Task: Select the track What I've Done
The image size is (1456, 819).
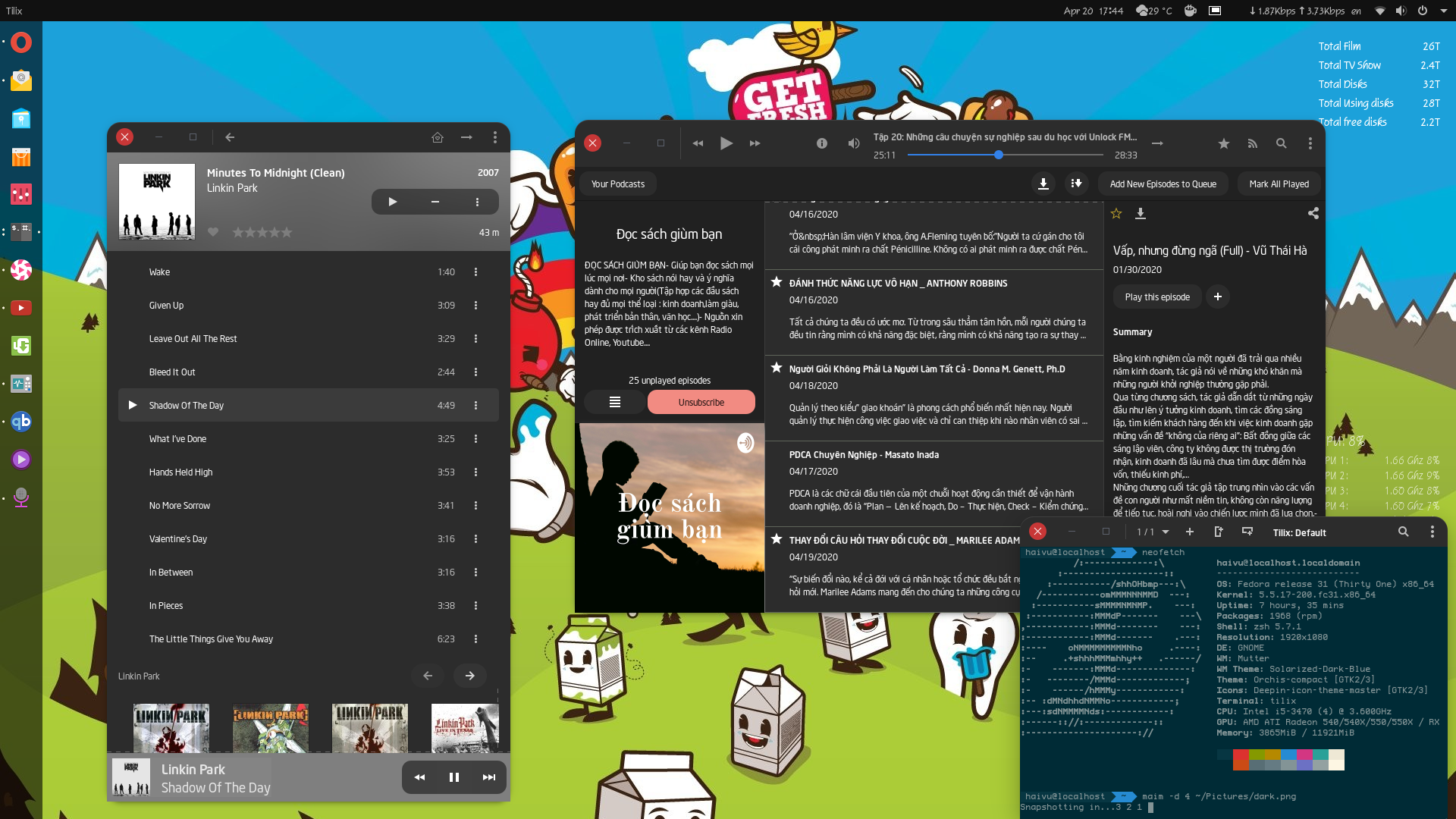Action: pyautogui.click(x=309, y=439)
